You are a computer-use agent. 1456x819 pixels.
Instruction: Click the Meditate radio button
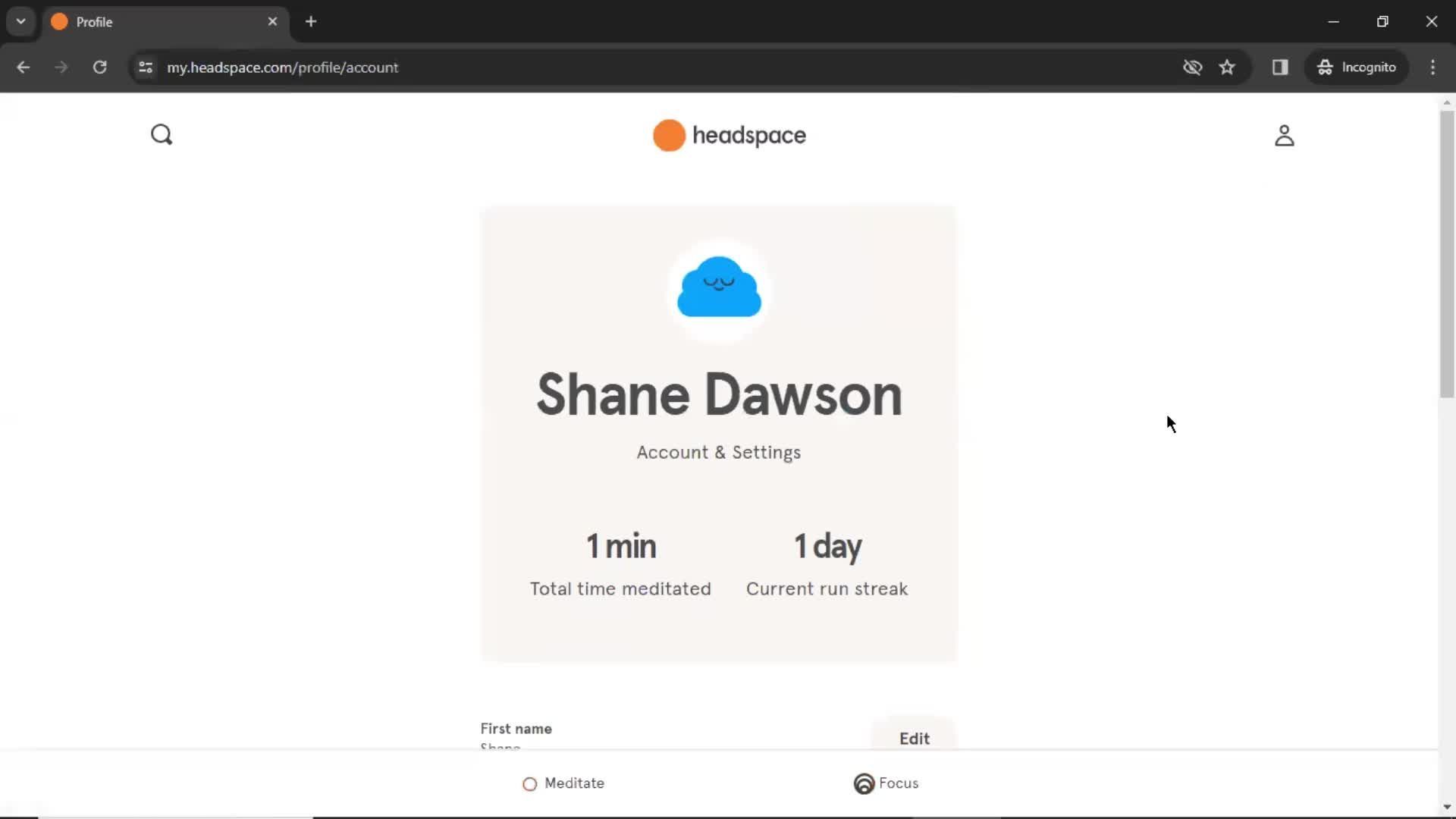point(529,783)
